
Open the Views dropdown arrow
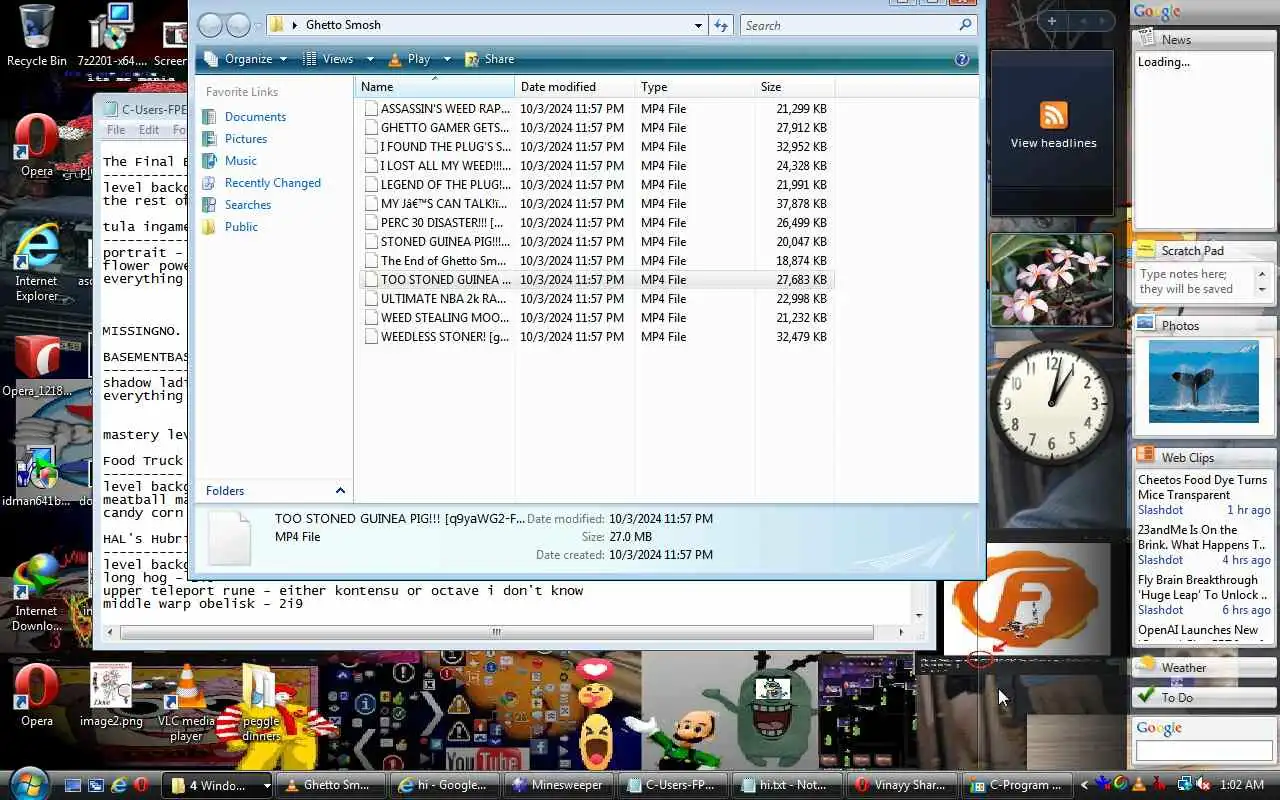click(370, 59)
